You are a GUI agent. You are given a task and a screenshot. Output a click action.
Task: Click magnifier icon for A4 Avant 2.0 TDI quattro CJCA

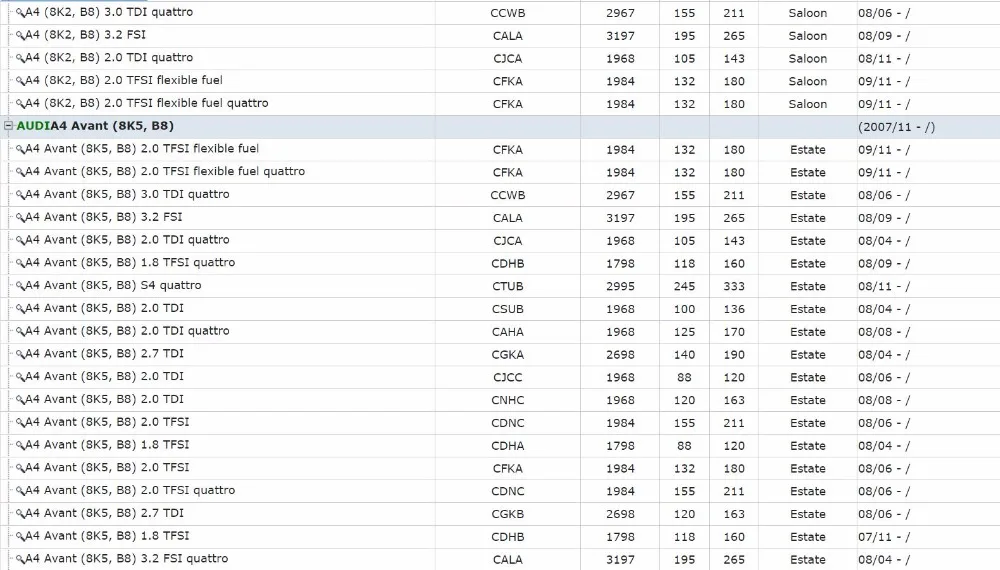pos(20,241)
